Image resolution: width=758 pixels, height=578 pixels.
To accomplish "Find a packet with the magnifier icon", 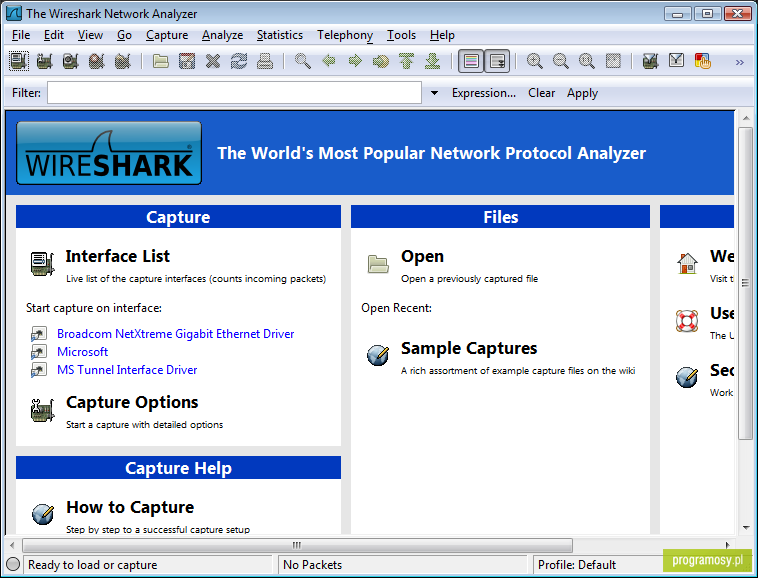I will click(303, 61).
